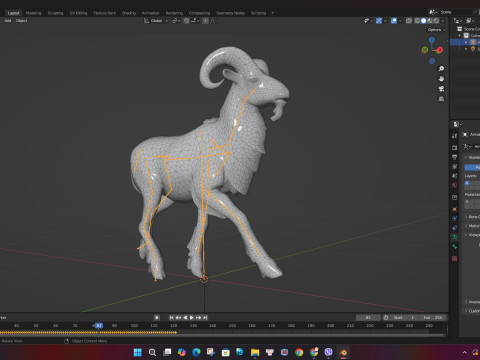The height and width of the screenshot is (360, 480).
Task: Open the World properties tab
Action: click(455, 185)
